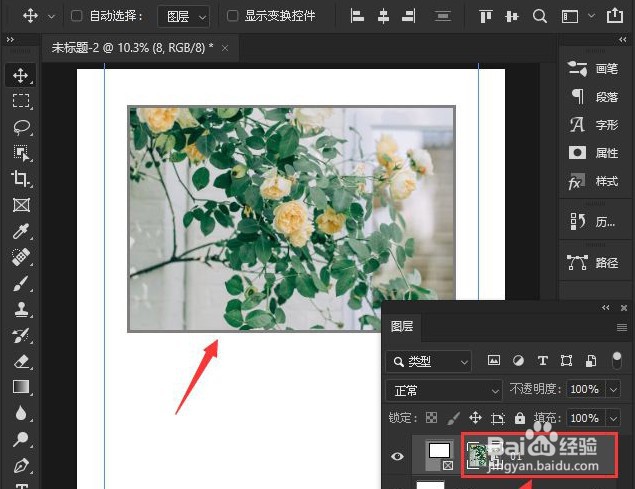Toggle prevent artboard auto-nesting lock
Image resolution: width=635 pixels, height=489 pixels.
tap(498, 418)
